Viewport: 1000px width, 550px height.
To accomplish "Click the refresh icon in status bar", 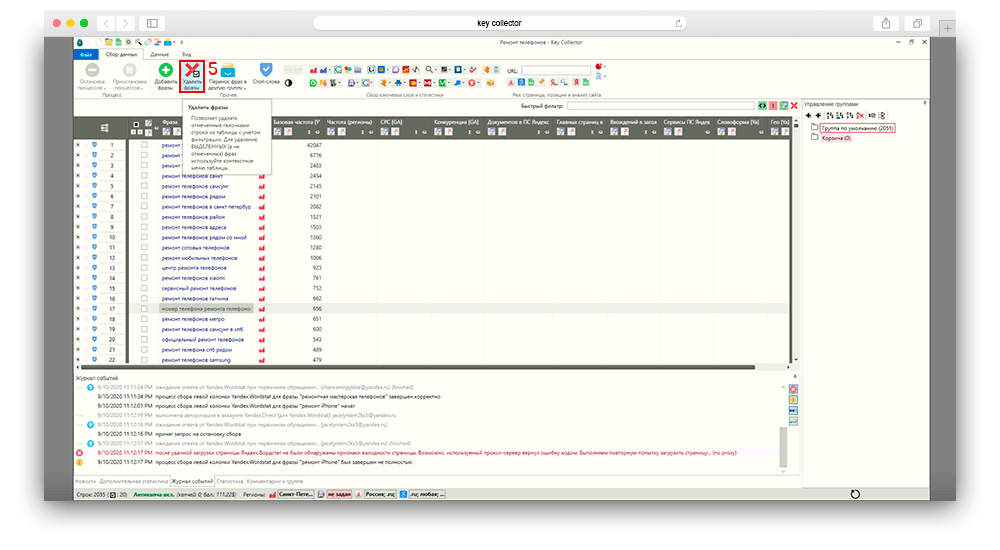I will [855, 494].
